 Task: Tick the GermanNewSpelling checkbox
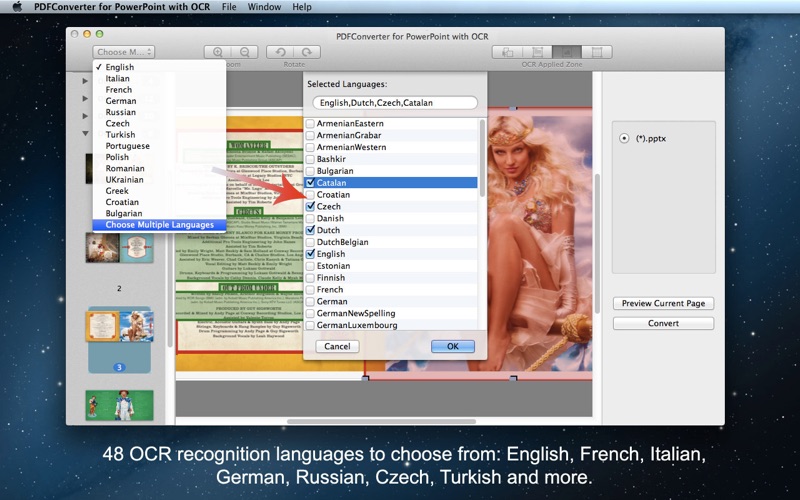pos(310,313)
